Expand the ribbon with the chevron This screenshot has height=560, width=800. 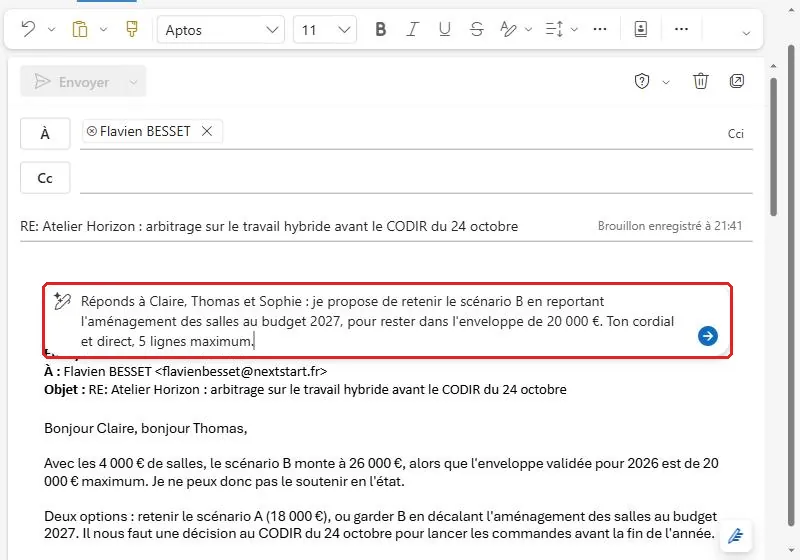click(746, 33)
